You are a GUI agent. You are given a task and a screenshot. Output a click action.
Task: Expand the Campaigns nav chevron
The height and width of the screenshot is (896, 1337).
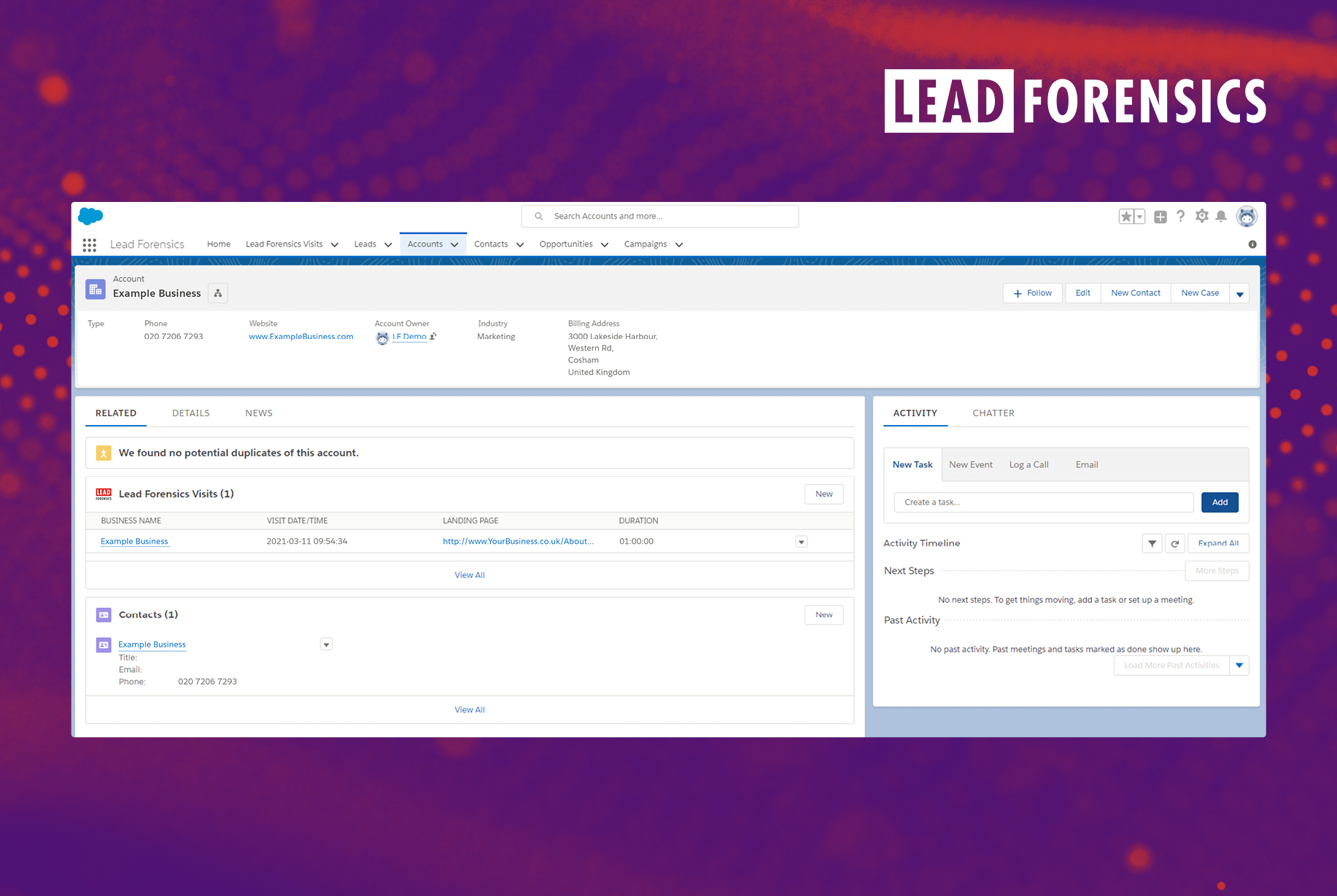tap(679, 245)
